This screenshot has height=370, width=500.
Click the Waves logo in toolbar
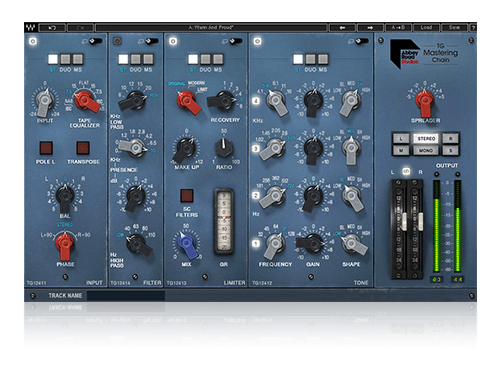pos(31,28)
